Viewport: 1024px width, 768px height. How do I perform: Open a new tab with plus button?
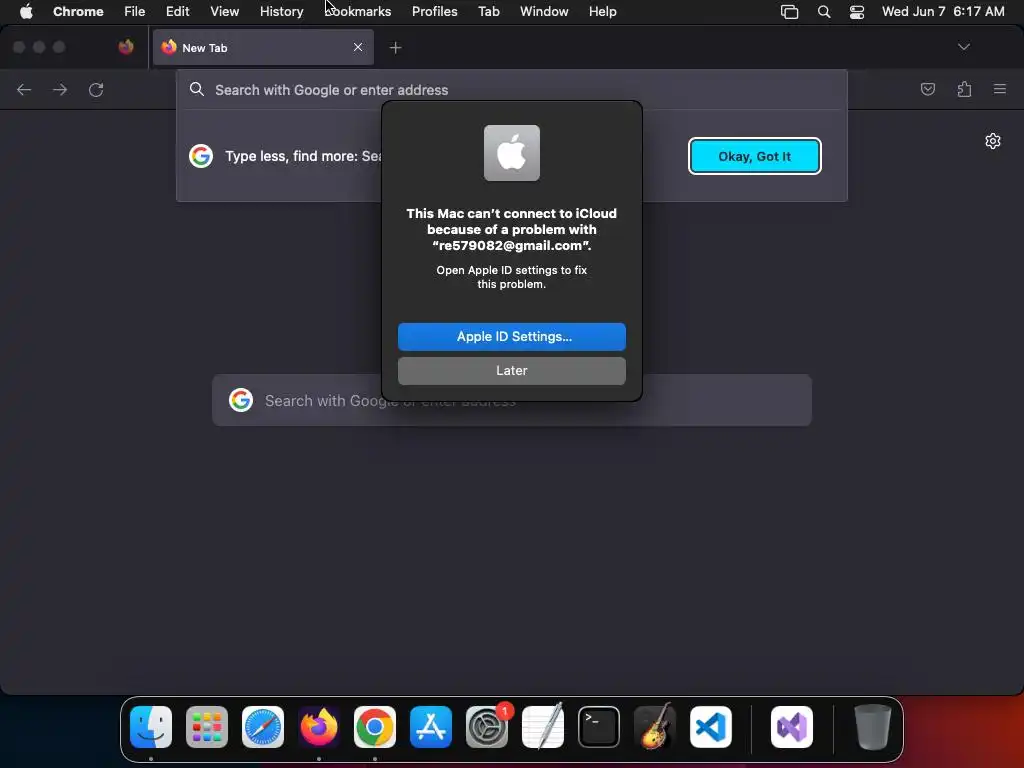(395, 48)
